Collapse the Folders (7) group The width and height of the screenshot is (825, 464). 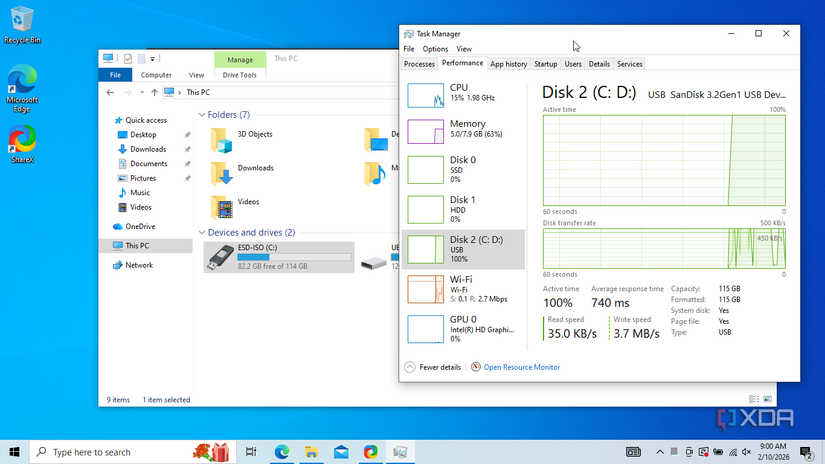pyautogui.click(x=202, y=115)
